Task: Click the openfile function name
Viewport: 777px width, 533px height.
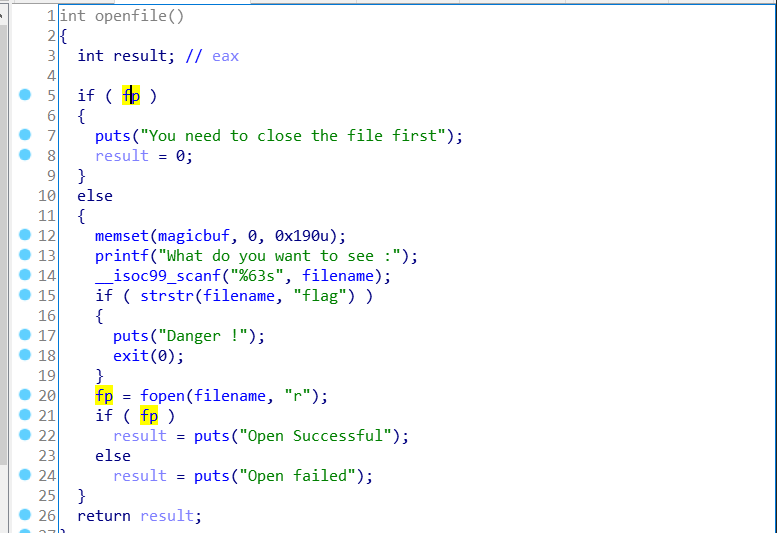Action: 130,16
